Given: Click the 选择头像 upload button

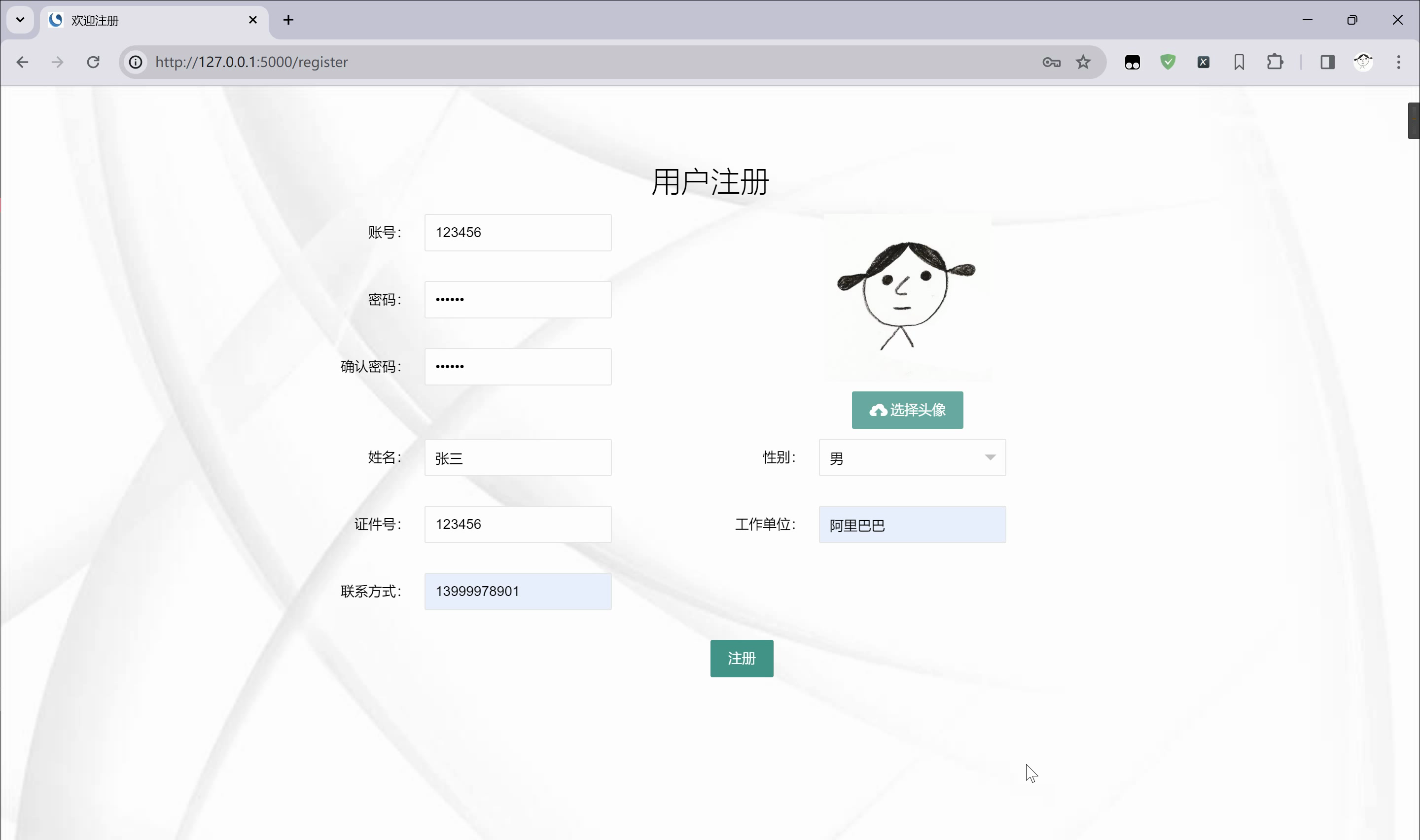Looking at the screenshot, I should tap(907, 410).
